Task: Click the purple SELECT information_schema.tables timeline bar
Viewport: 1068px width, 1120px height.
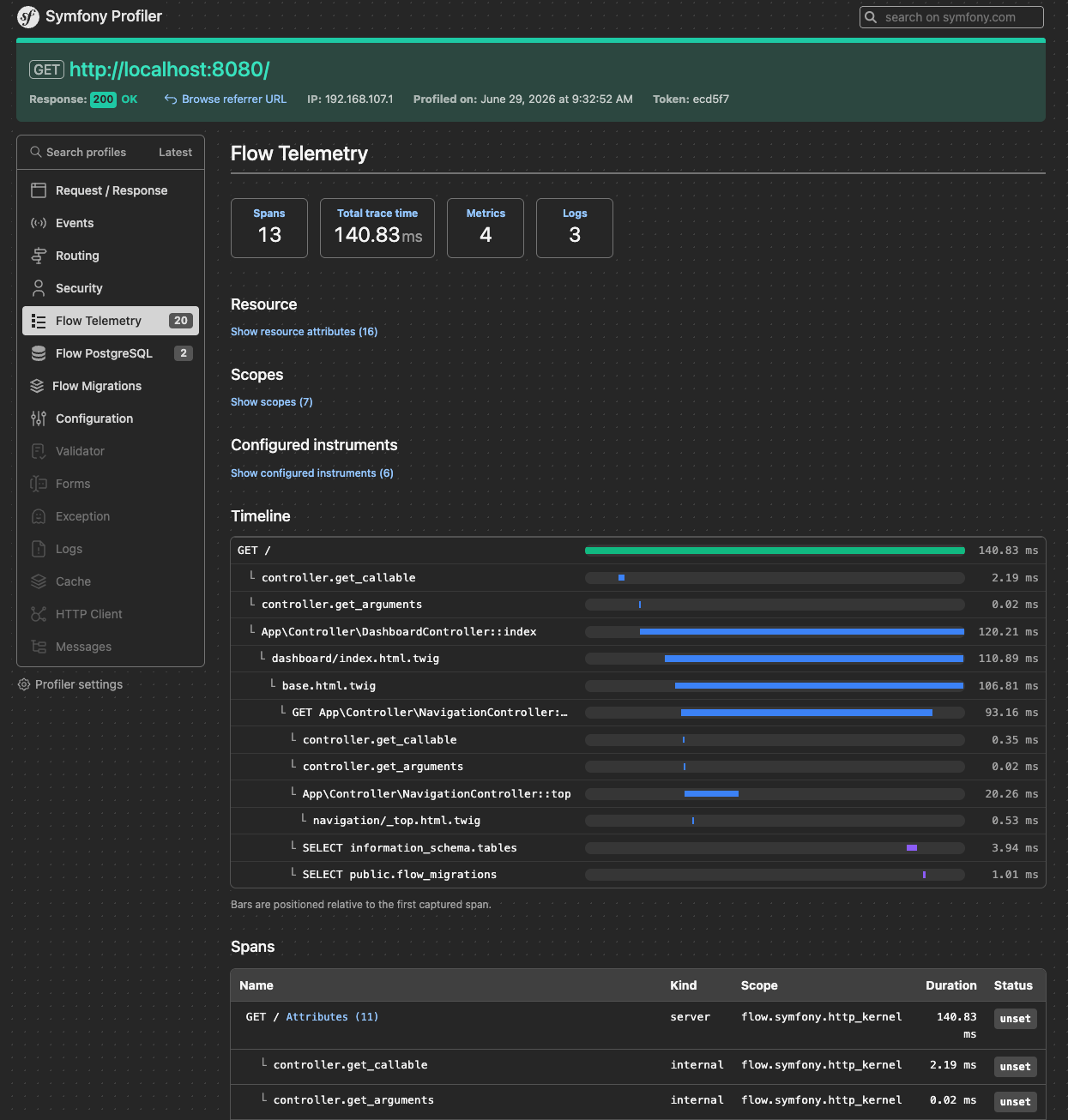Action: 912,848
